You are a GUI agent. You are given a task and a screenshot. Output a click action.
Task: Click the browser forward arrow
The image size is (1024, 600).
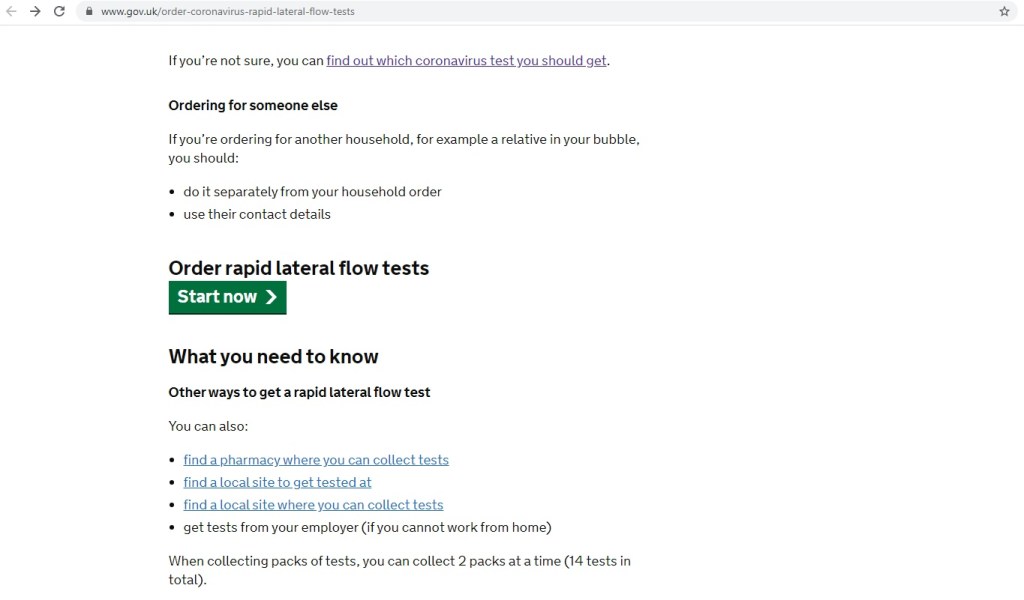(x=36, y=12)
